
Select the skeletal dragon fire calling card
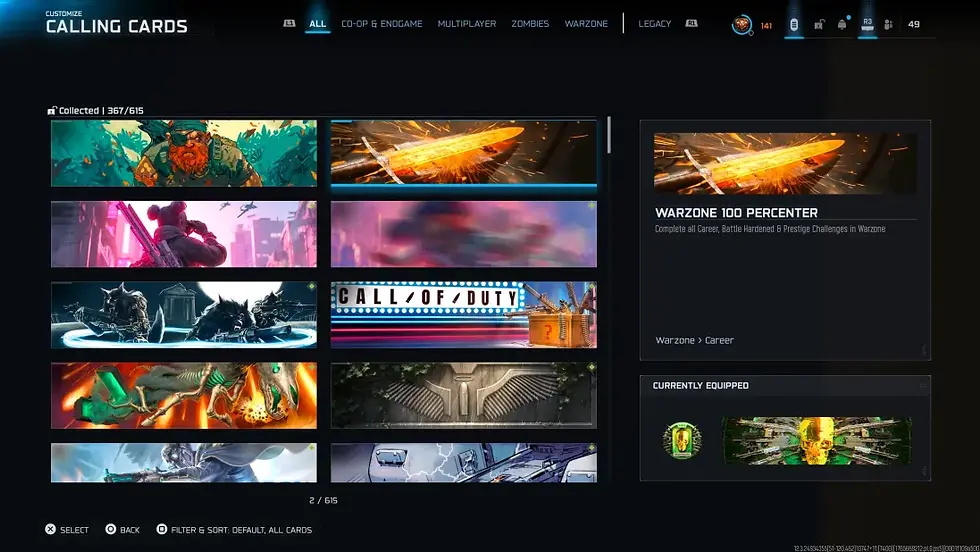[x=184, y=395]
